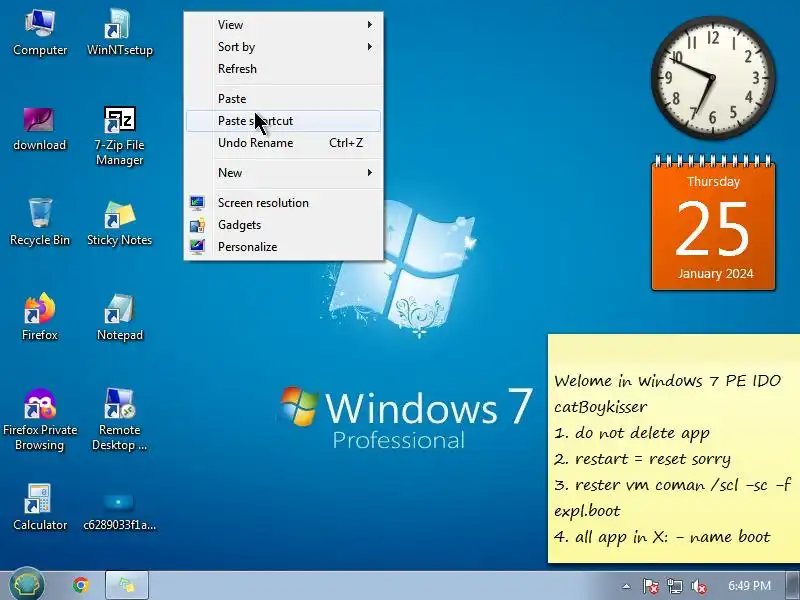Open Gadgets from the context menu
Image resolution: width=800 pixels, height=600 pixels.
(x=284, y=224)
